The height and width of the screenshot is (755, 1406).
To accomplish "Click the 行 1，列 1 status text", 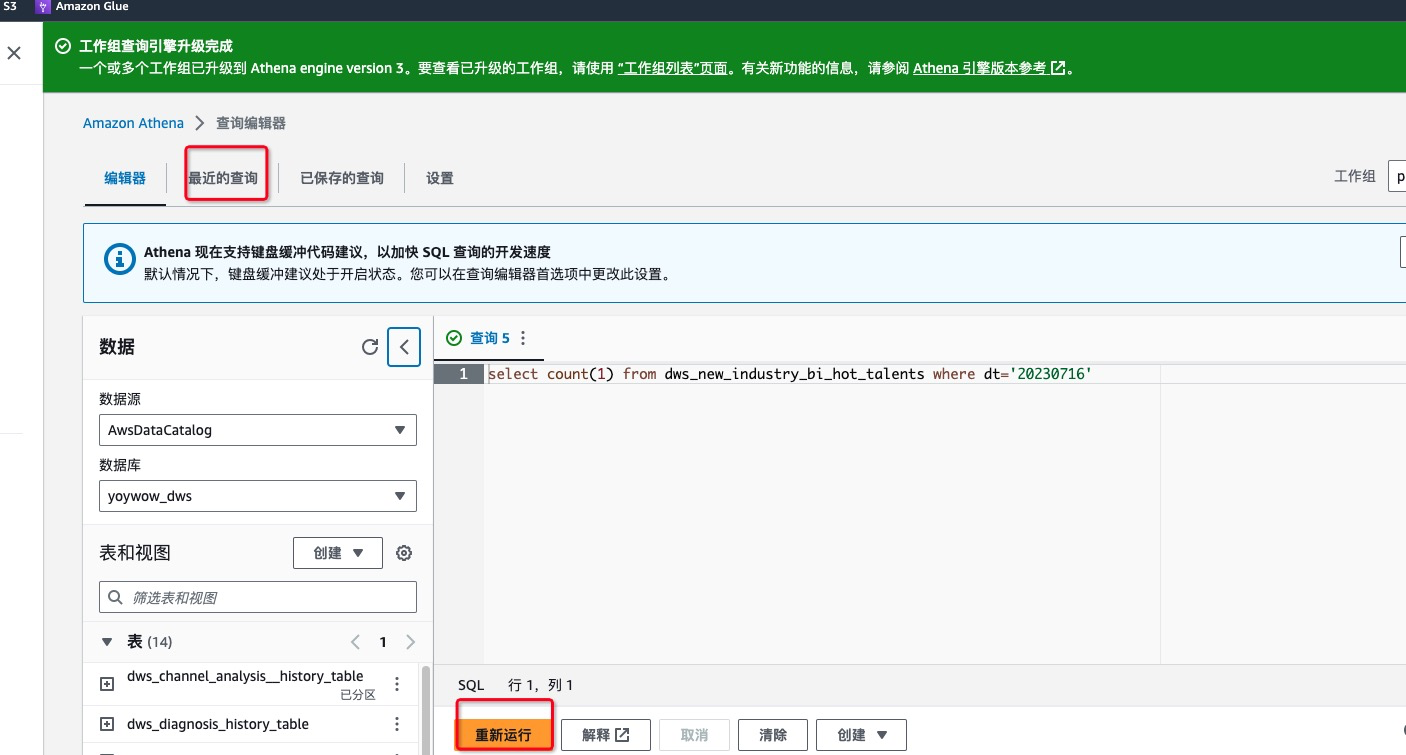I will pos(541,685).
